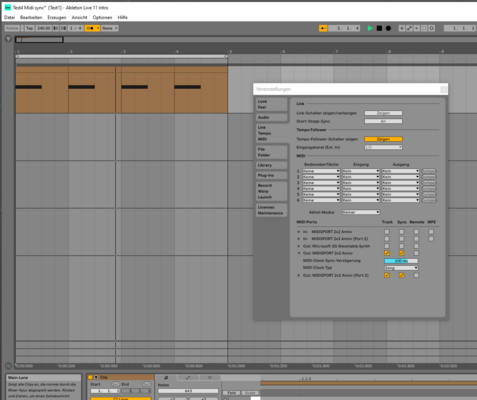
Task: Open Eingang dropdown in row 1
Action: 361,171
